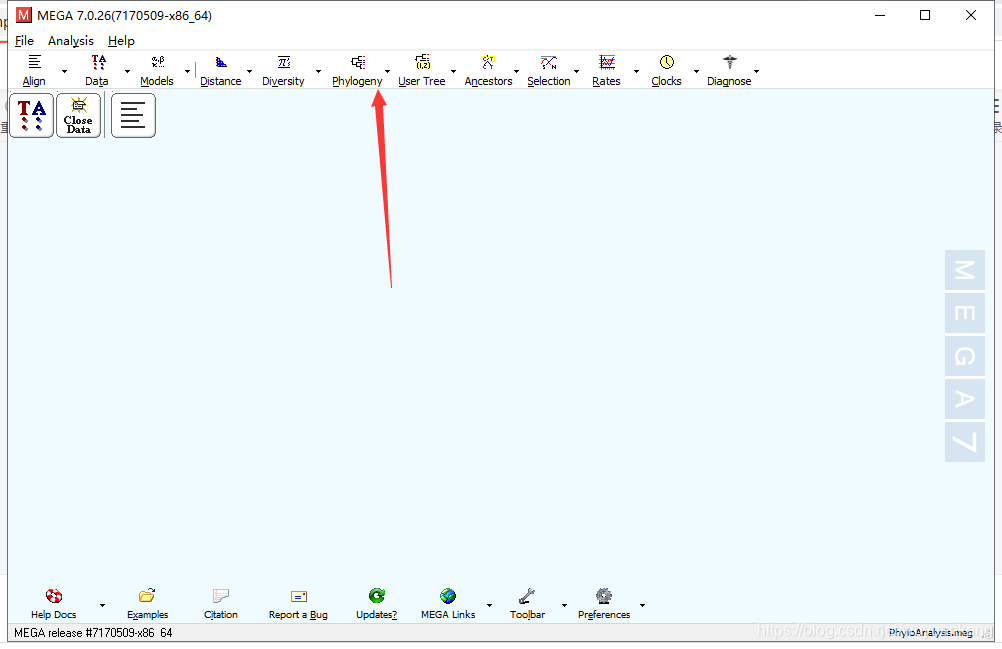Open the alignment lines icon button
Screen dimensions: 1002x649
pyautogui.click(x=133, y=116)
